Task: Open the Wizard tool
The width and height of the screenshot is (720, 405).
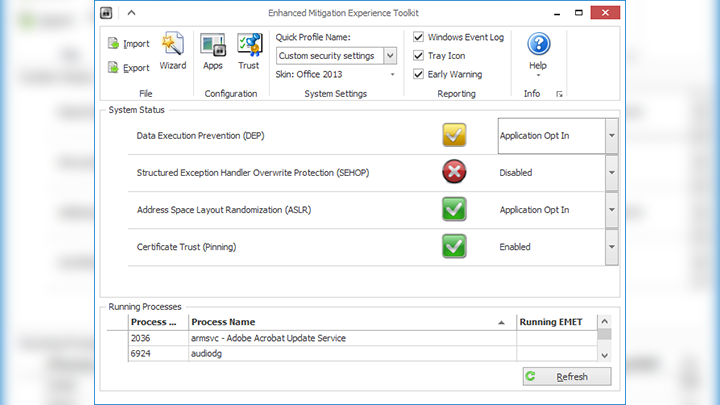Action: pos(172,47)
